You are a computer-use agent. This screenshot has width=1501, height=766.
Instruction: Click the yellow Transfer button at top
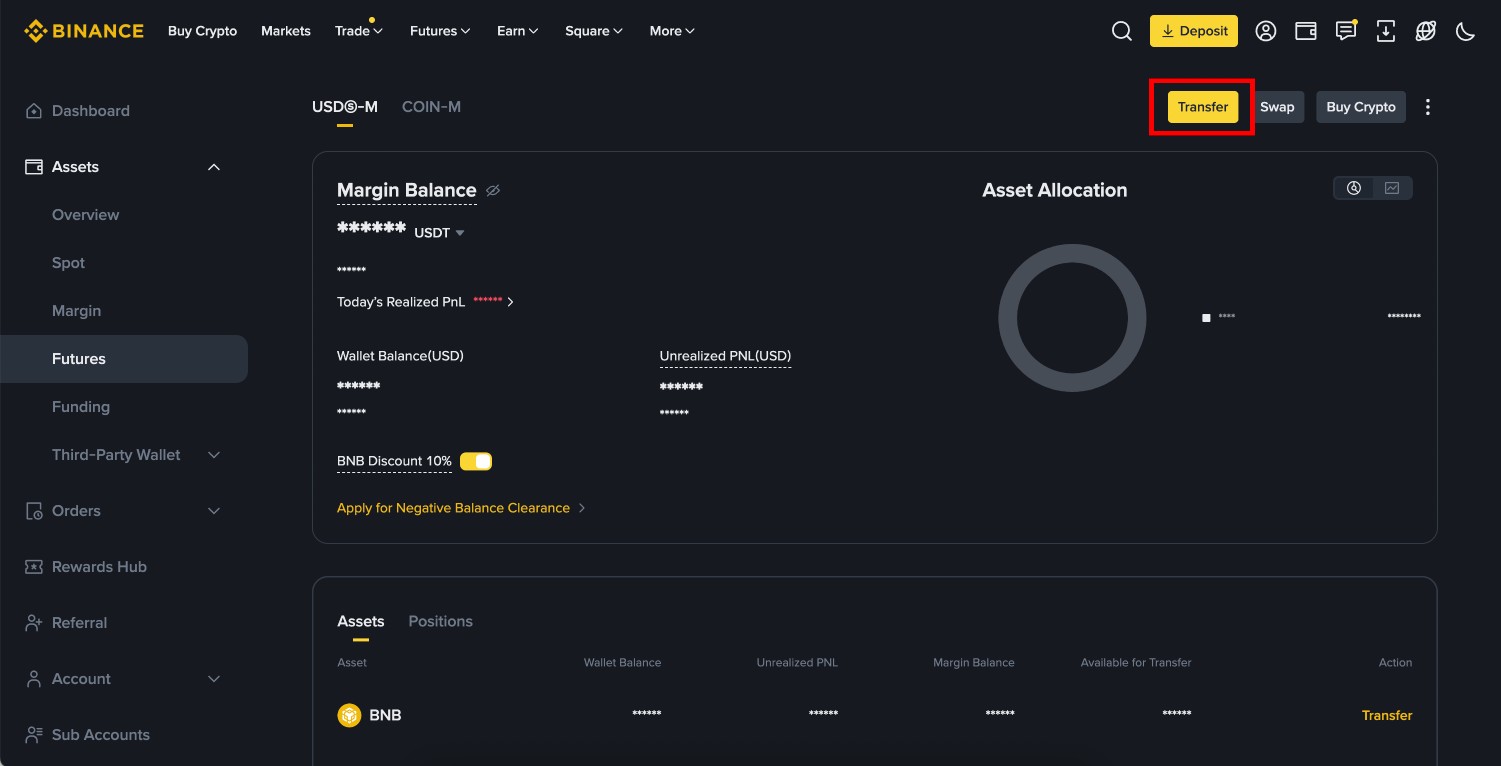pos(1203,107)
